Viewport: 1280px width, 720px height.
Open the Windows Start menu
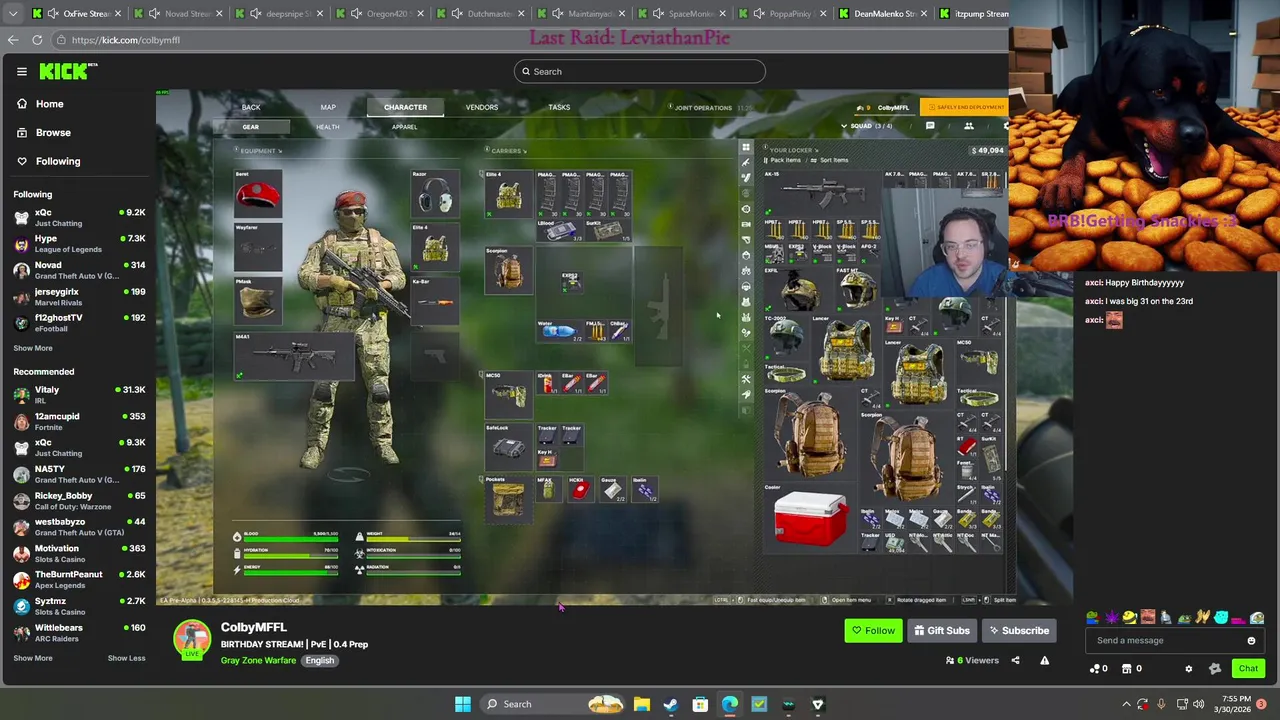462,705
